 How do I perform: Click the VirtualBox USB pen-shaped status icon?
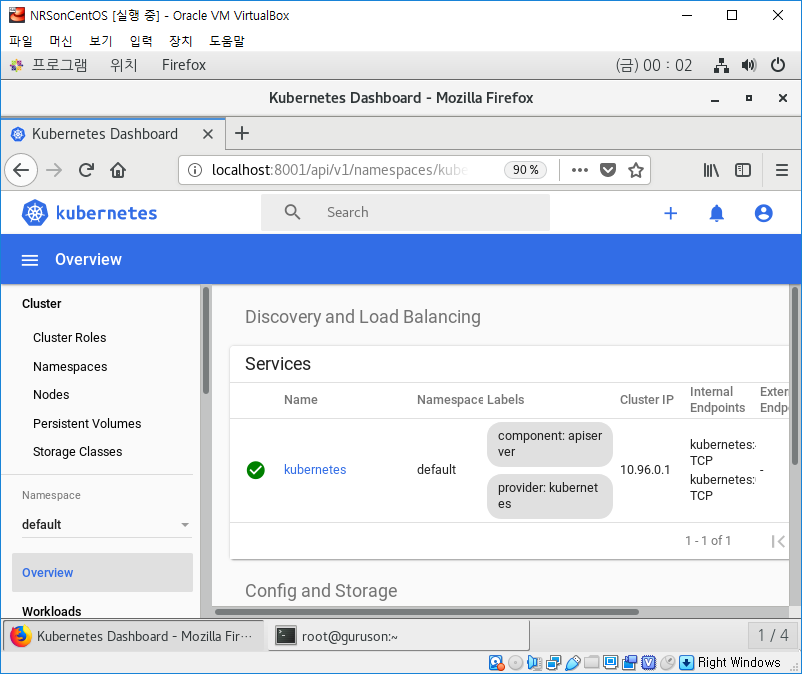point(572,663)
